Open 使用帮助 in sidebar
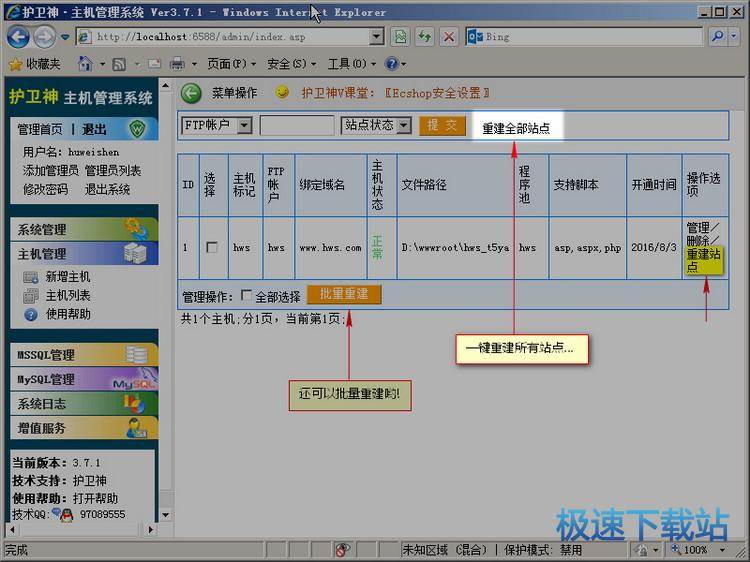The height and width of the screenshot is (562, 750). click(x=68, y=314)
